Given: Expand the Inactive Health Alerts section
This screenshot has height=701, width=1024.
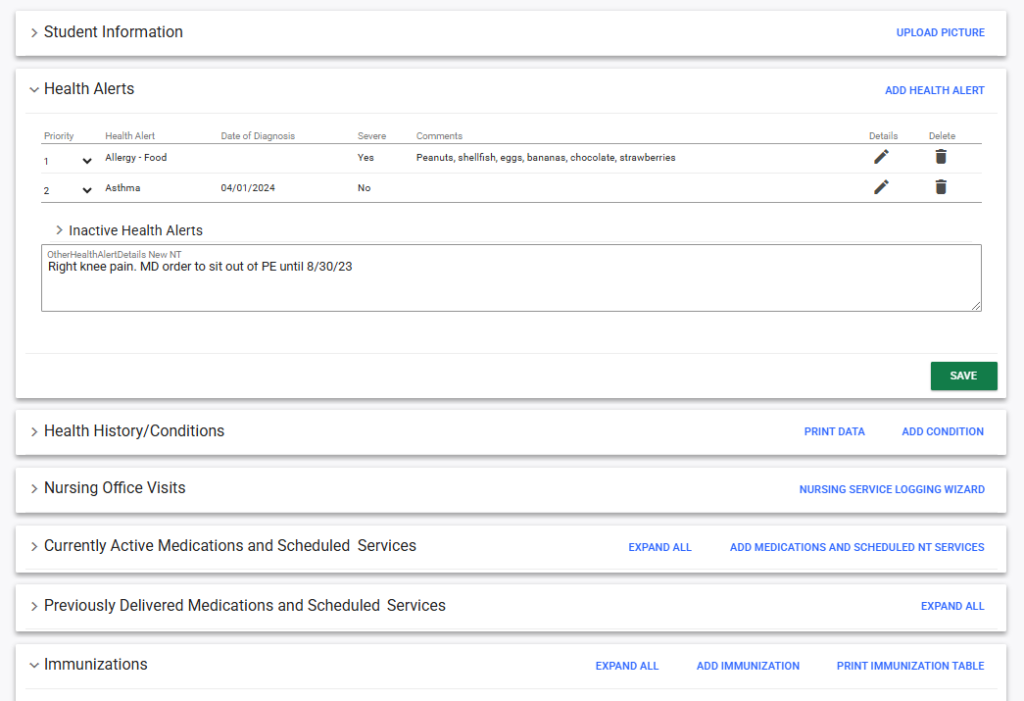Looking at the screenshot, I should tap(60, 230).
